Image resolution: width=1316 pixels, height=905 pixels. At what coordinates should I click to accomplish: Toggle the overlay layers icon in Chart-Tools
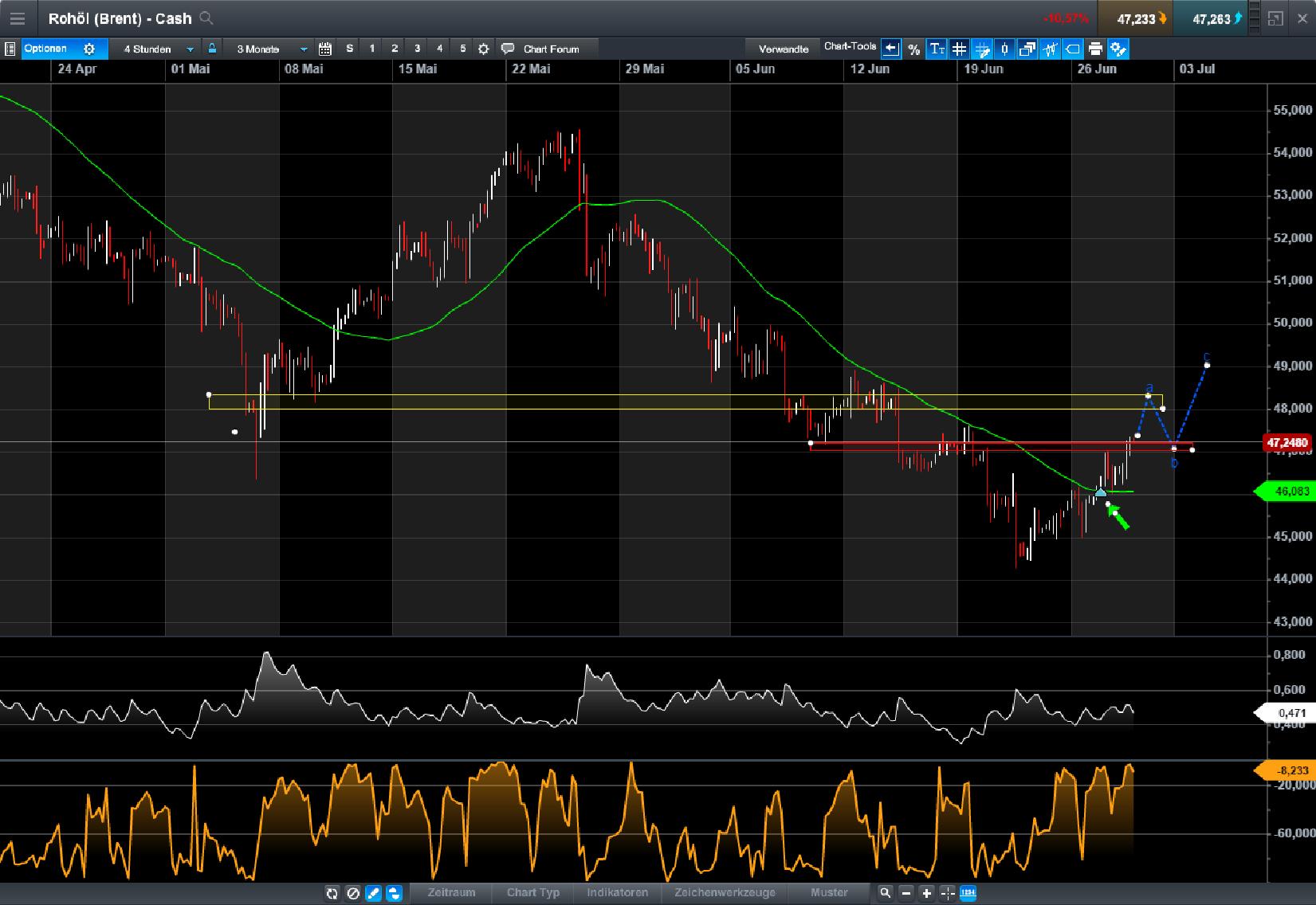(x=1027, y=49)
